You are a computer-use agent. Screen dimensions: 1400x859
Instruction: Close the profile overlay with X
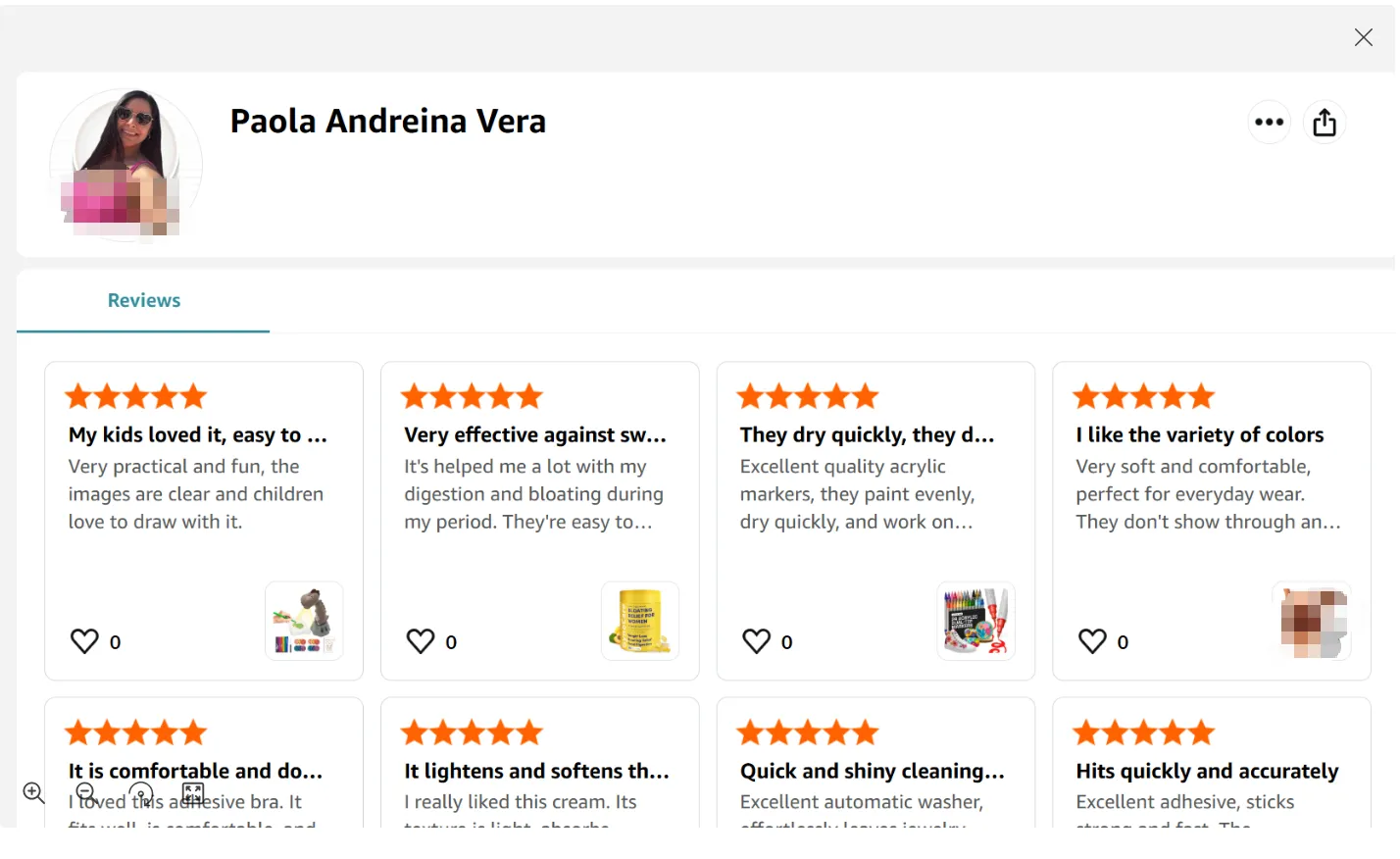1363,37
